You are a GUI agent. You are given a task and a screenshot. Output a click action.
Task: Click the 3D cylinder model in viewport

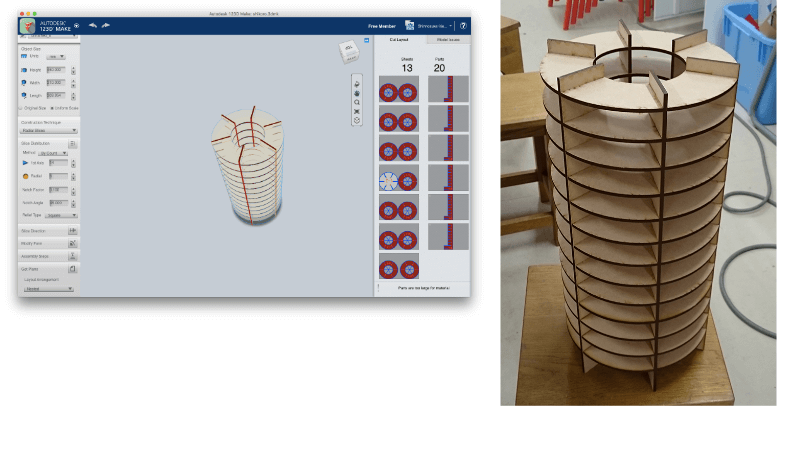248,165
